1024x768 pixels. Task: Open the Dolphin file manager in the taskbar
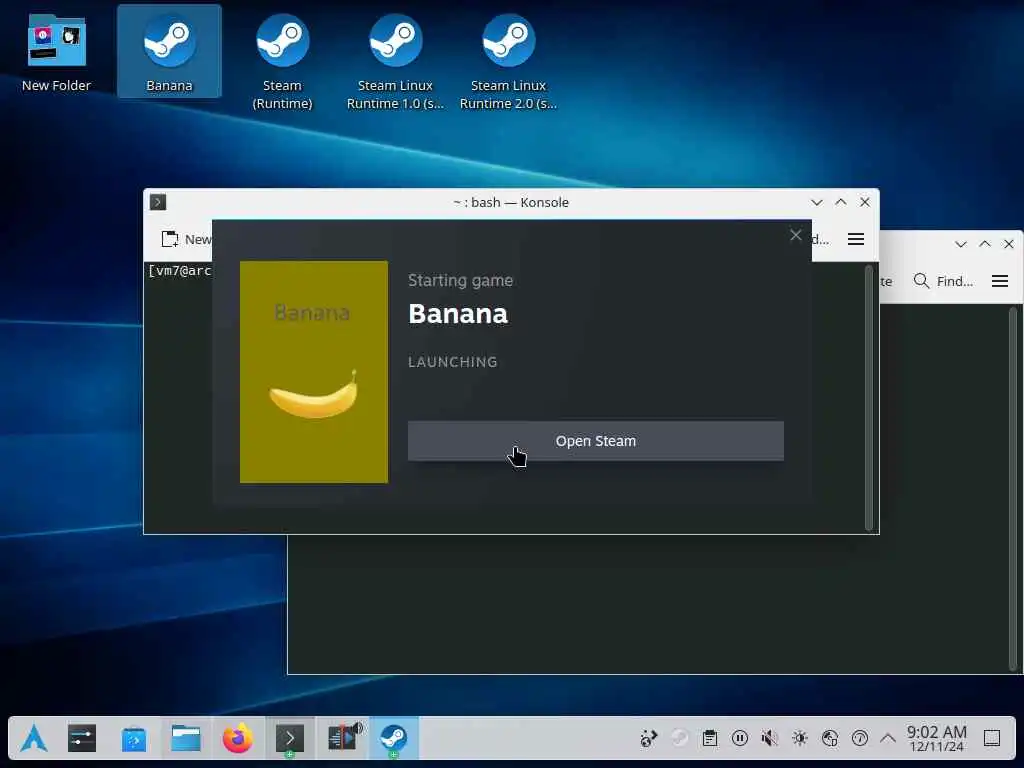click(186, 739)
